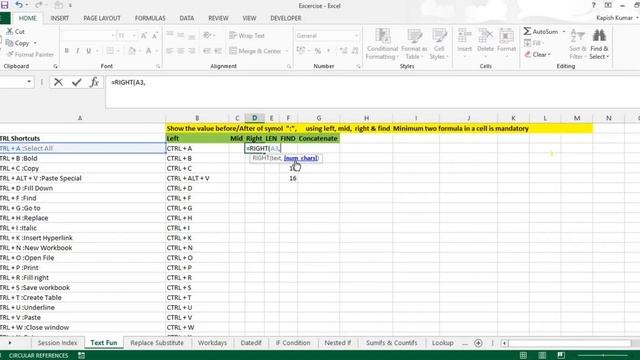Toggle Merge & Center option
This screenshot has width=640, height=360.
256,51
